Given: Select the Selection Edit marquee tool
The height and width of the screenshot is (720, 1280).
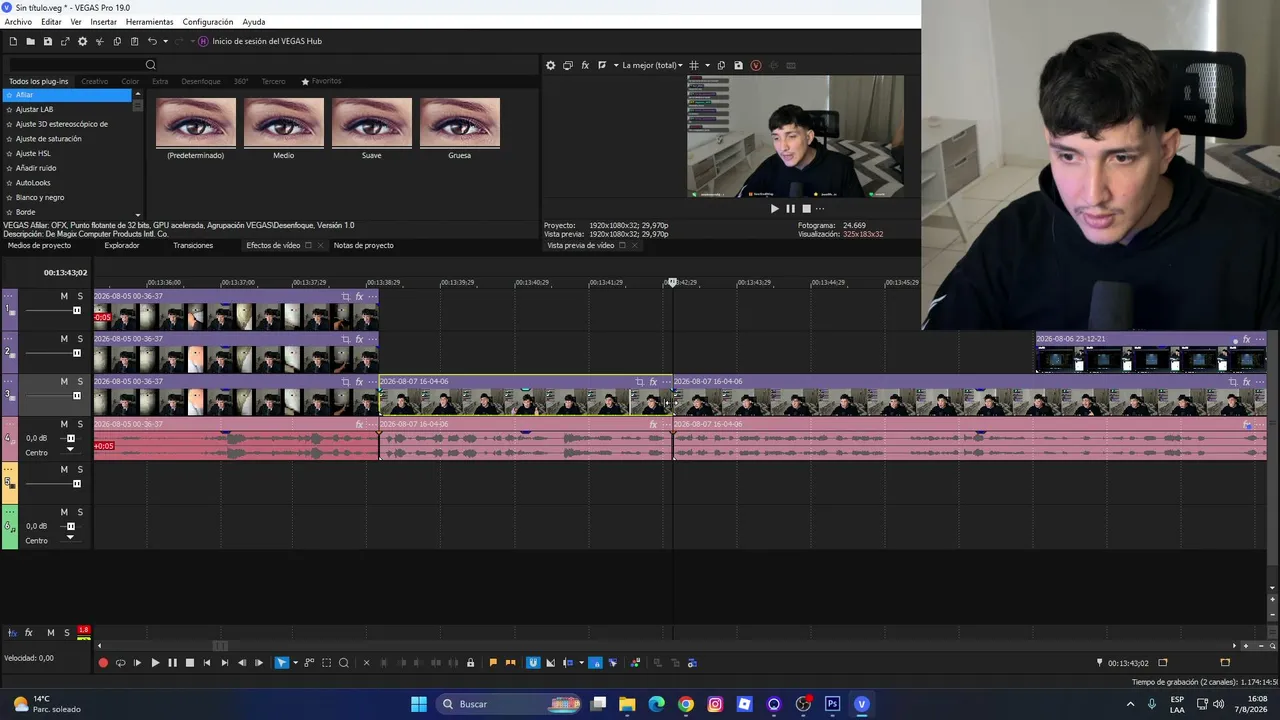Looking at the screenshot, I should point(326,663).
